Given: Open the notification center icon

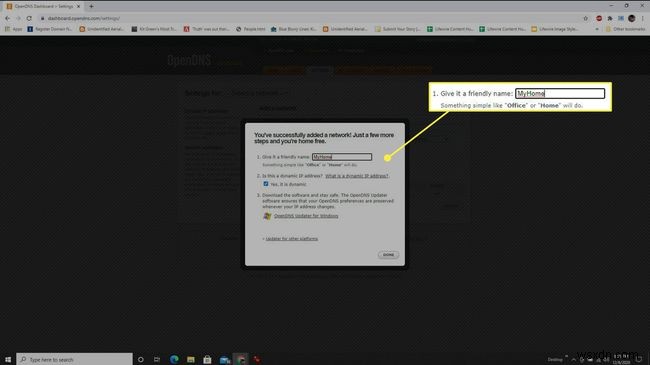Looking at the screenshot, I should point(639,359).
